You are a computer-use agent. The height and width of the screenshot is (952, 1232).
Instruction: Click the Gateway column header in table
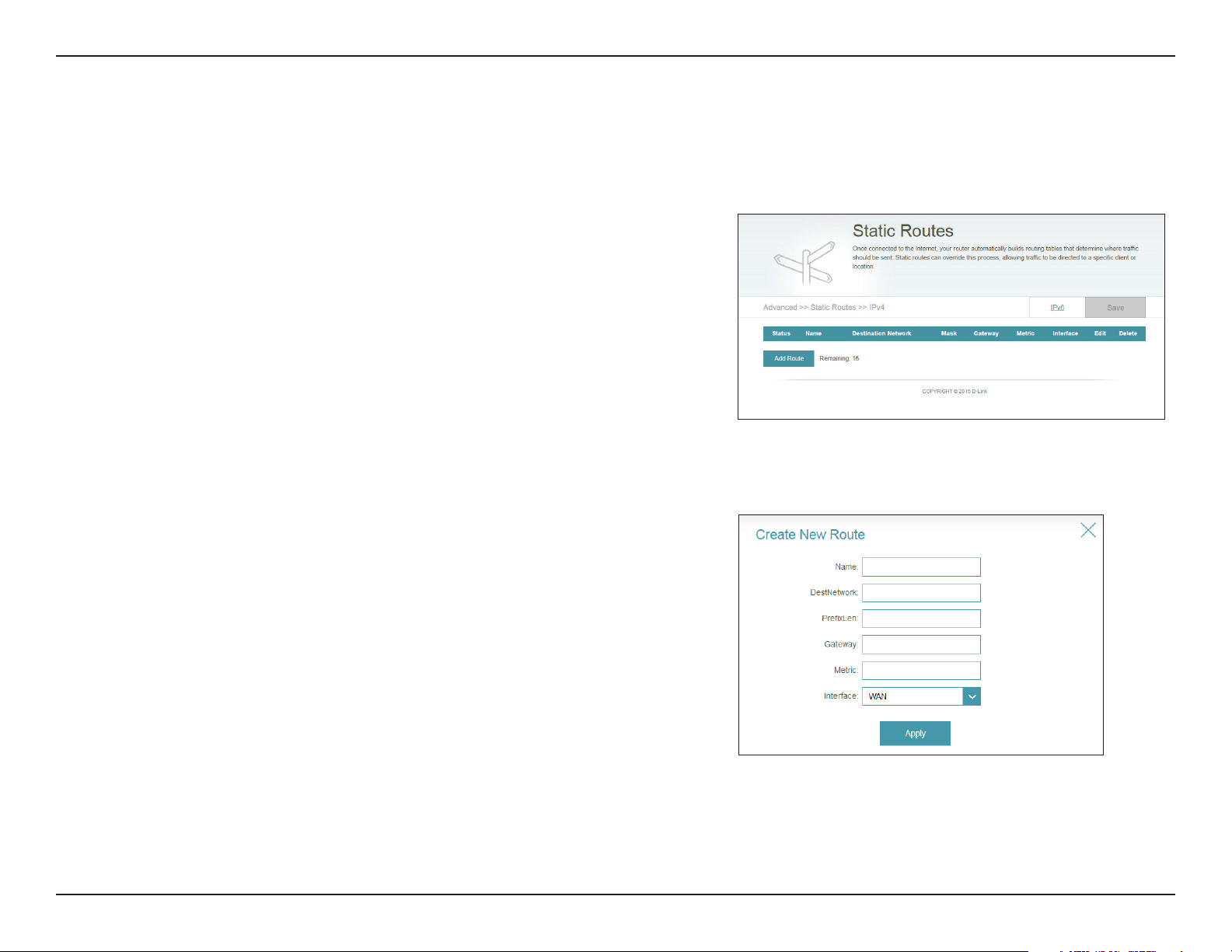986,333
